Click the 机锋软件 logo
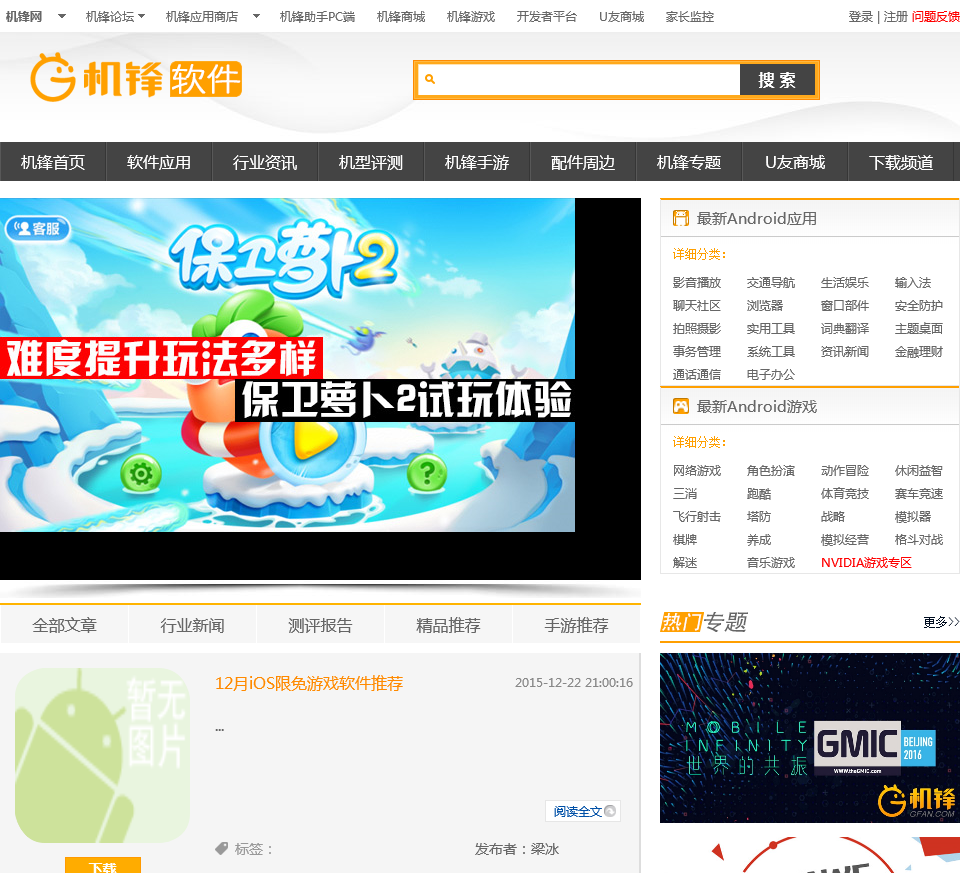The height and width of the screenshot is (873, 960). (x=136, y=78)
